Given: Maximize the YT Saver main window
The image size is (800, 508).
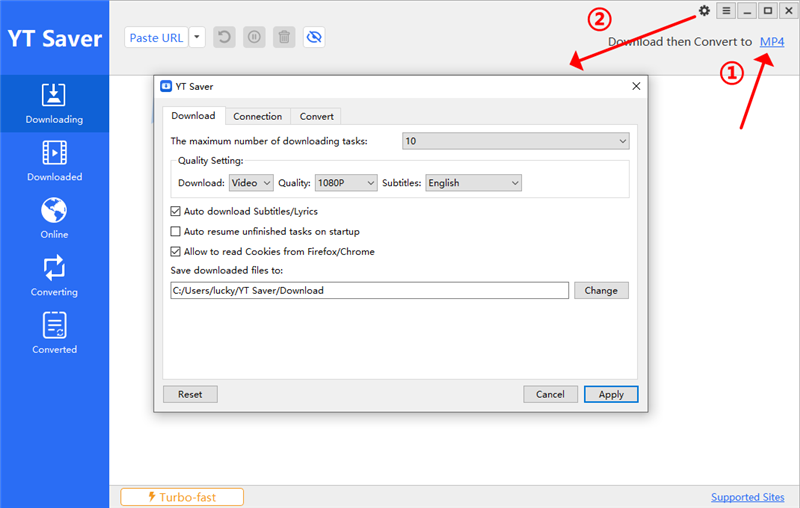Looking at the screenshot, I should [x=768, y=11].
